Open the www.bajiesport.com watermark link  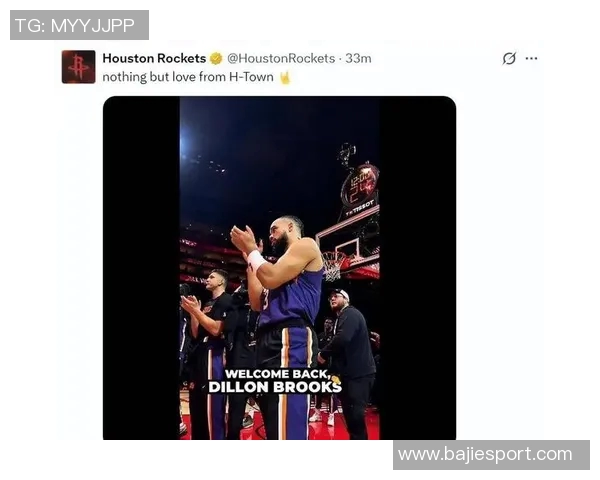(x=491, y=455)
